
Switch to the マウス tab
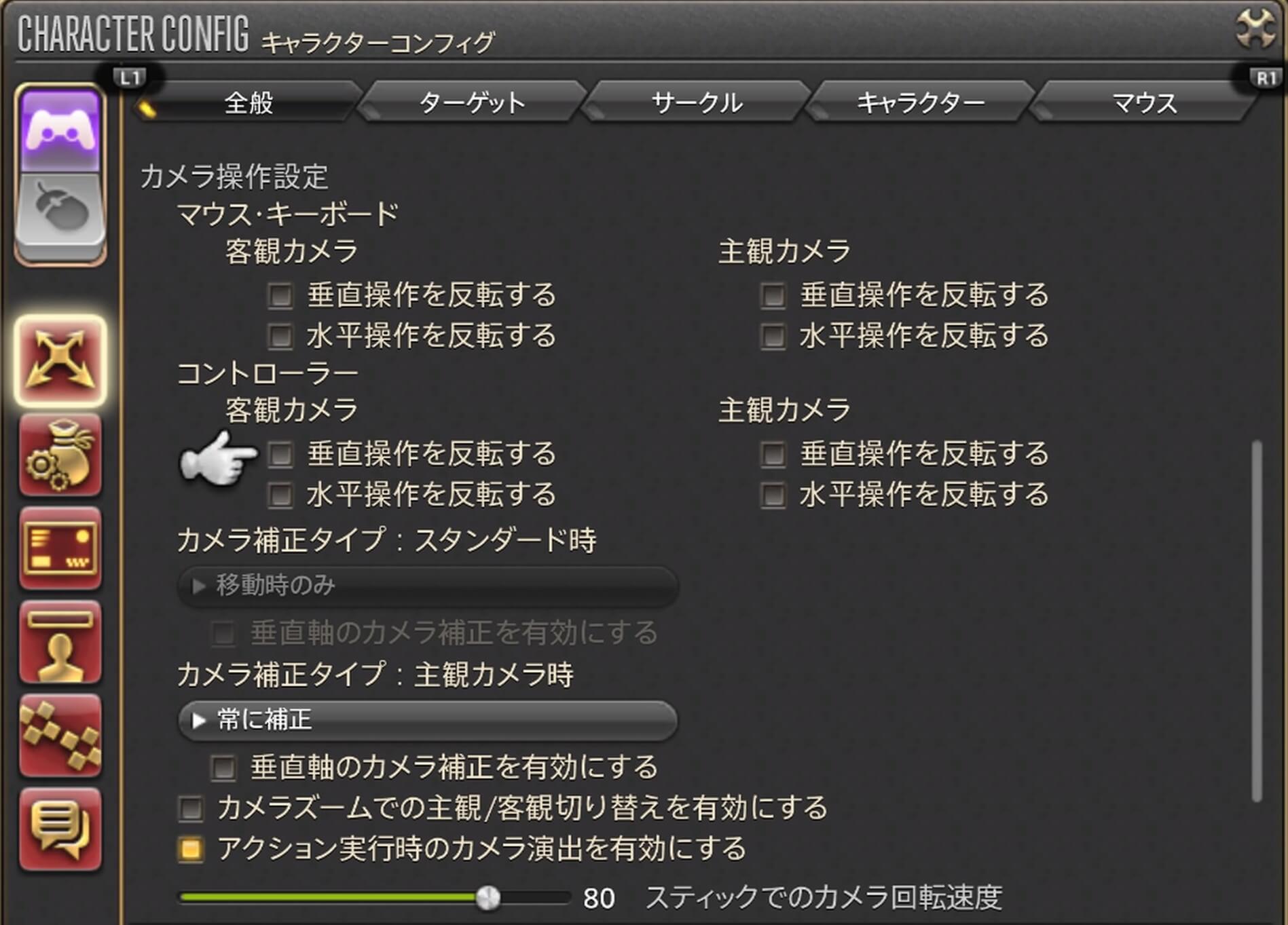(x=1145, y=102)
